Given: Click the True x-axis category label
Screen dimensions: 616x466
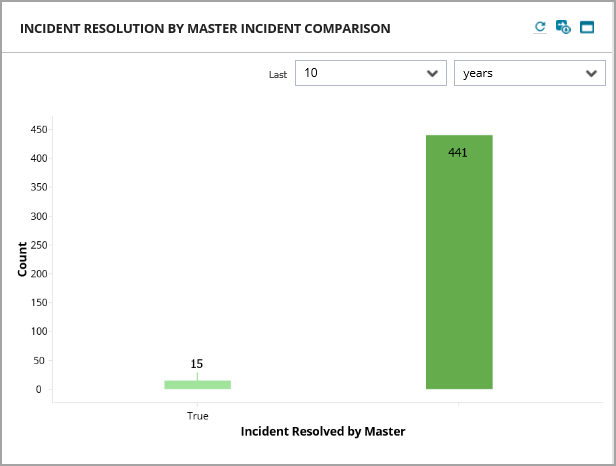Looking at the screenshot, I should point(197,415).
